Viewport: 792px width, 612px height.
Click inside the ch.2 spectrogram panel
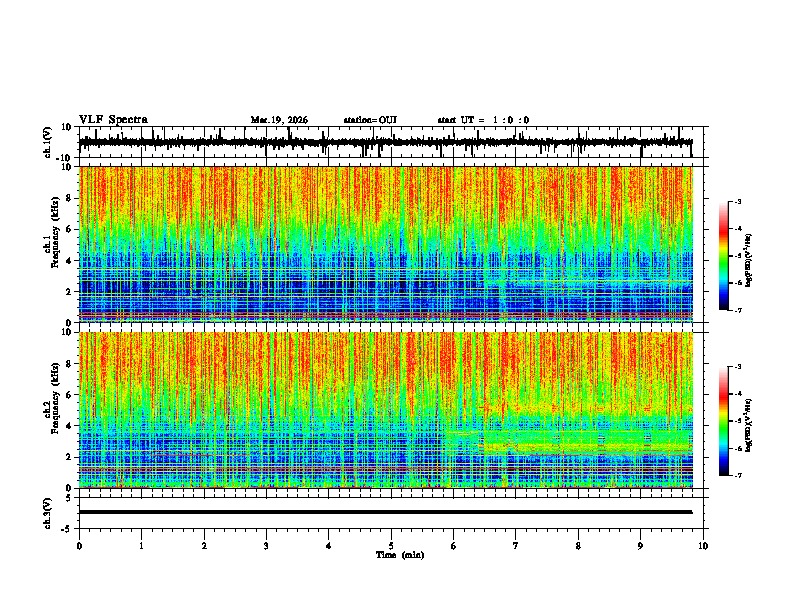(x=386, y=410)
